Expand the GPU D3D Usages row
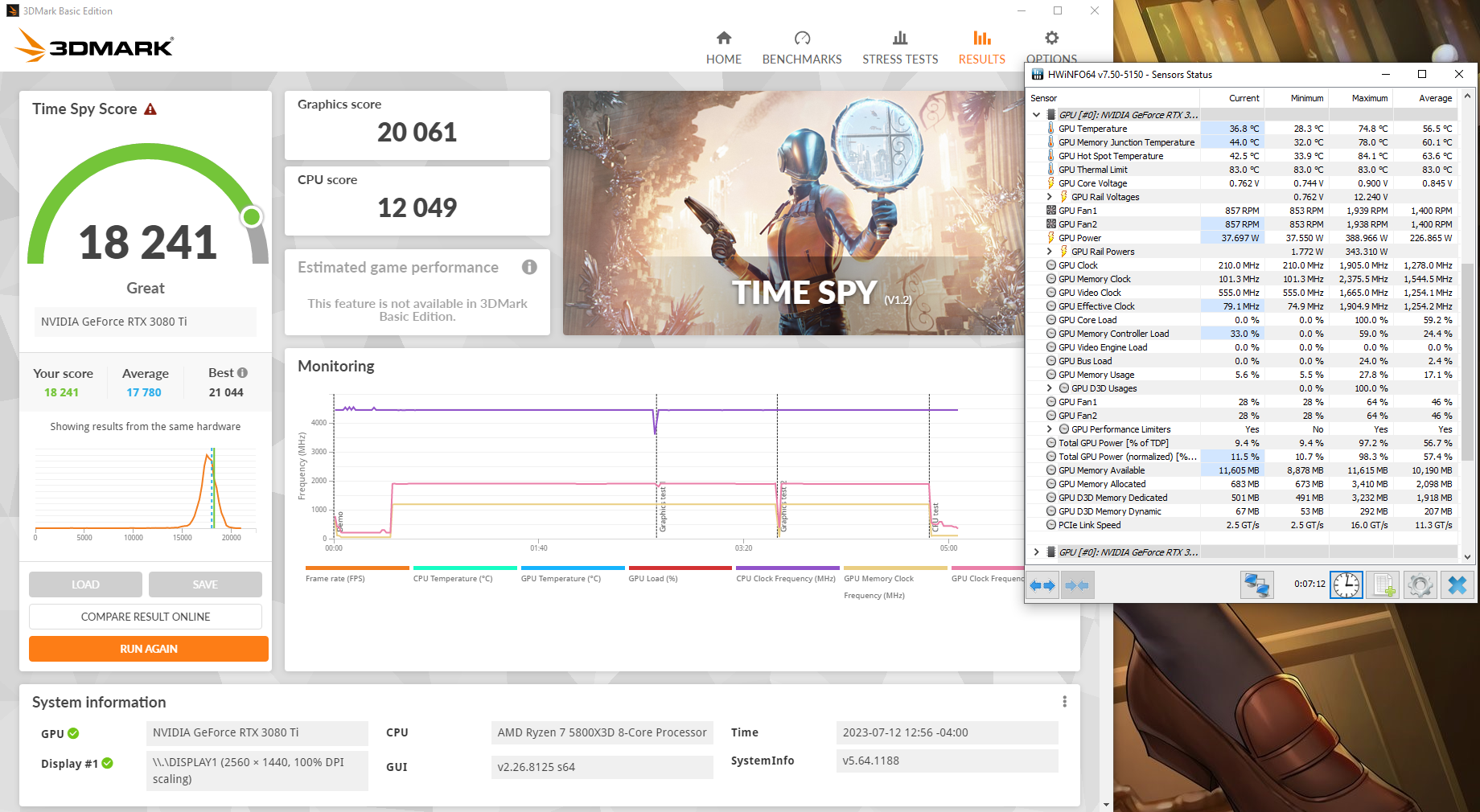Image resolution: width=1480 pixels, height=812 pixels. click(1050, 388)
